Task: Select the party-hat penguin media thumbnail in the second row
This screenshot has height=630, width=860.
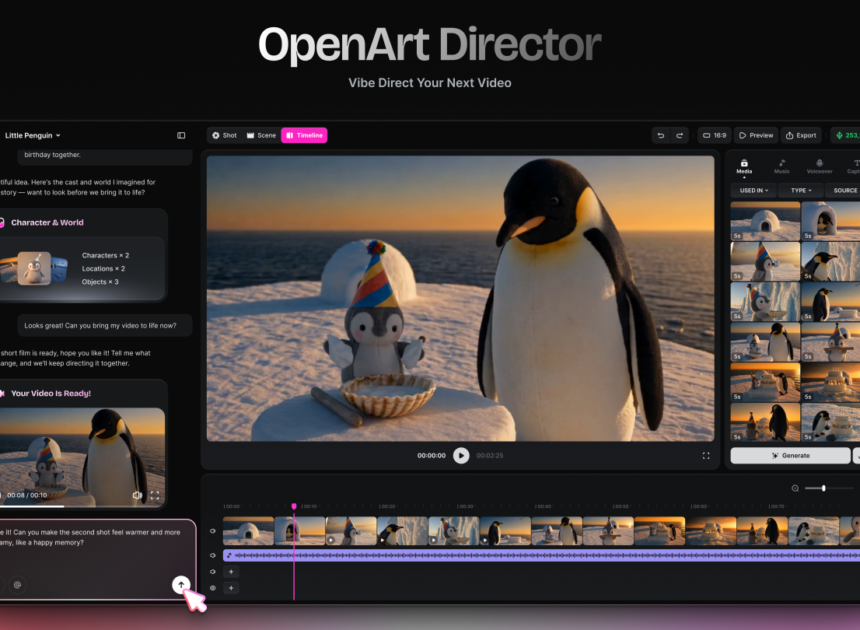Action: (x=765, y=262)
